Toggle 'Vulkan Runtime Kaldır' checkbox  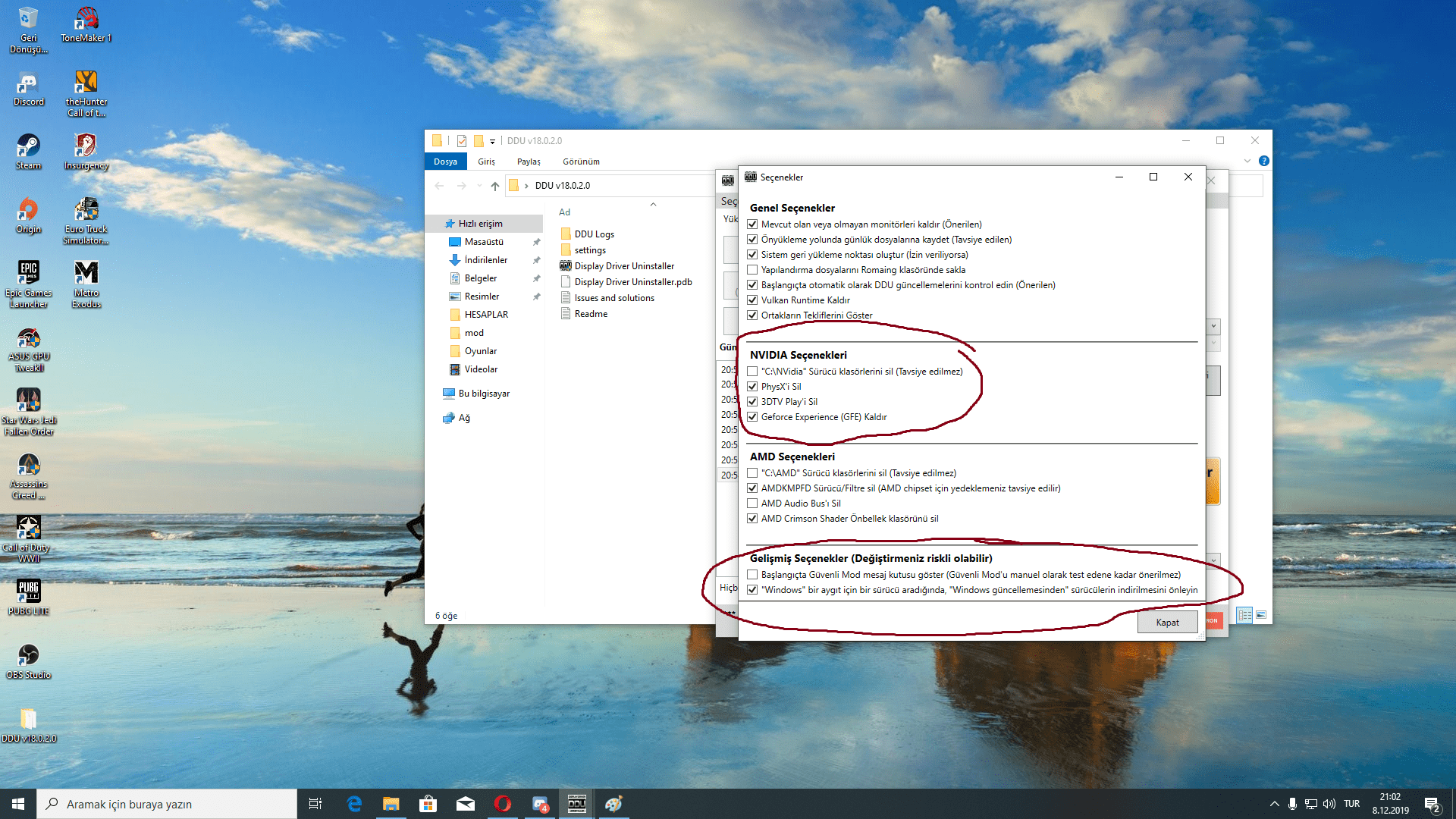(x=752, y=300)
